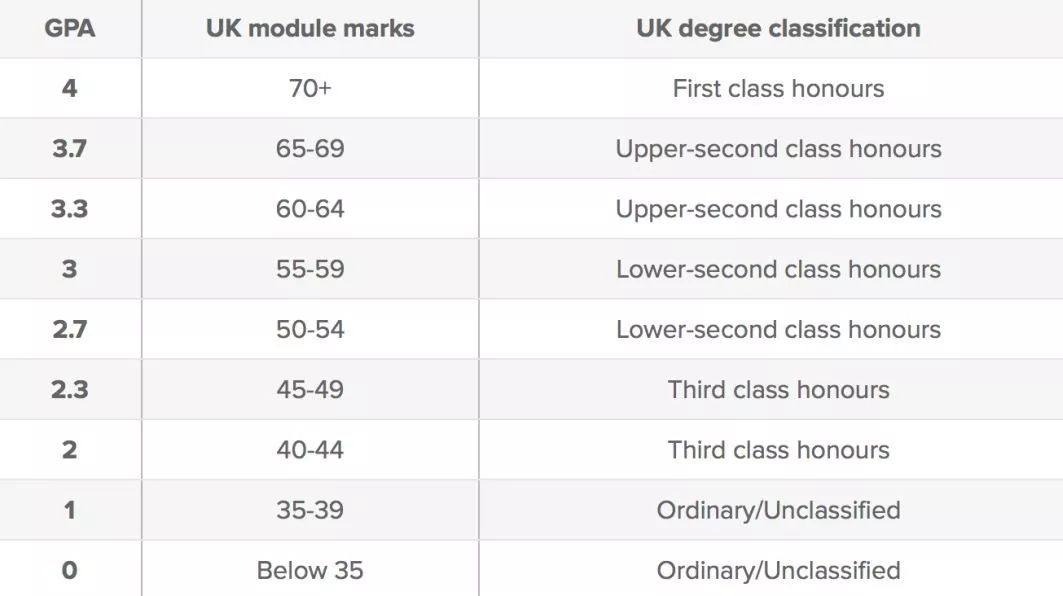
Task: Select Lower-second class honours beside 50-54
Action: [778, 329]
